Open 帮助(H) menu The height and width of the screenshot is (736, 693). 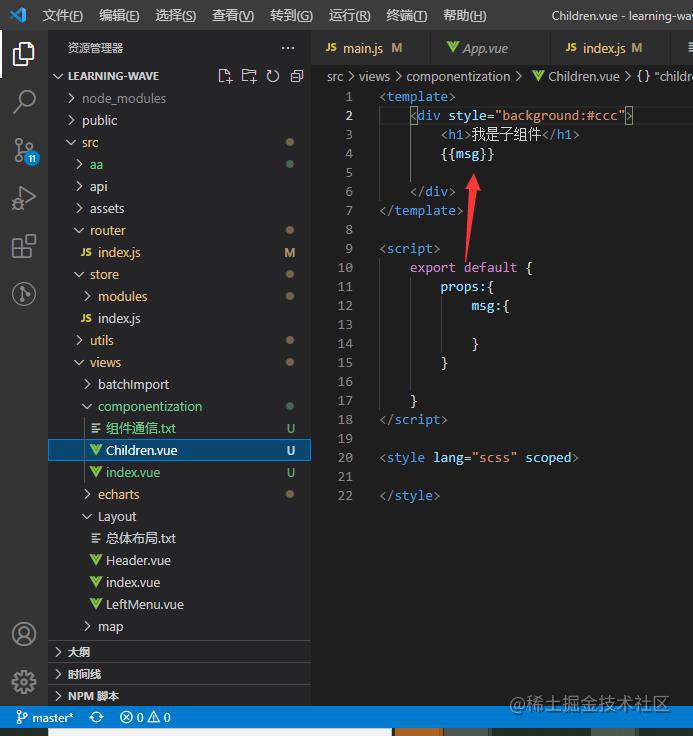464,16
